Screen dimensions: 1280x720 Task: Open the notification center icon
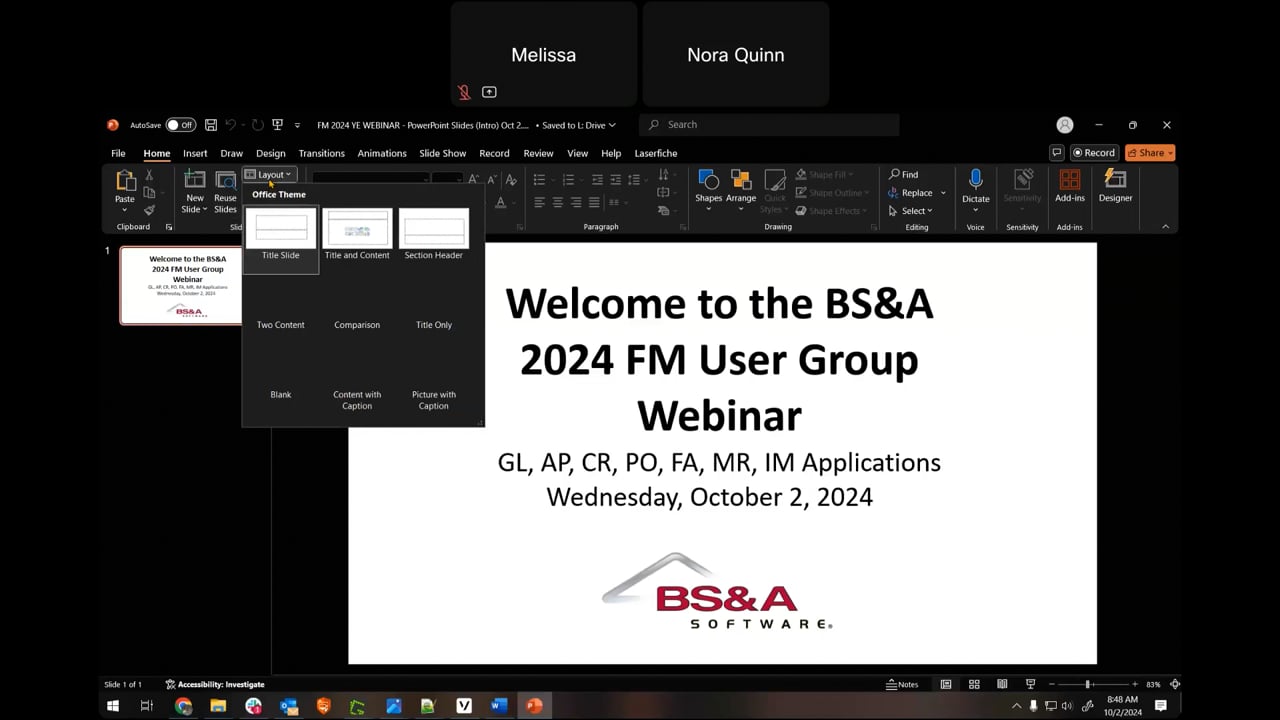tap(1161, 706)
